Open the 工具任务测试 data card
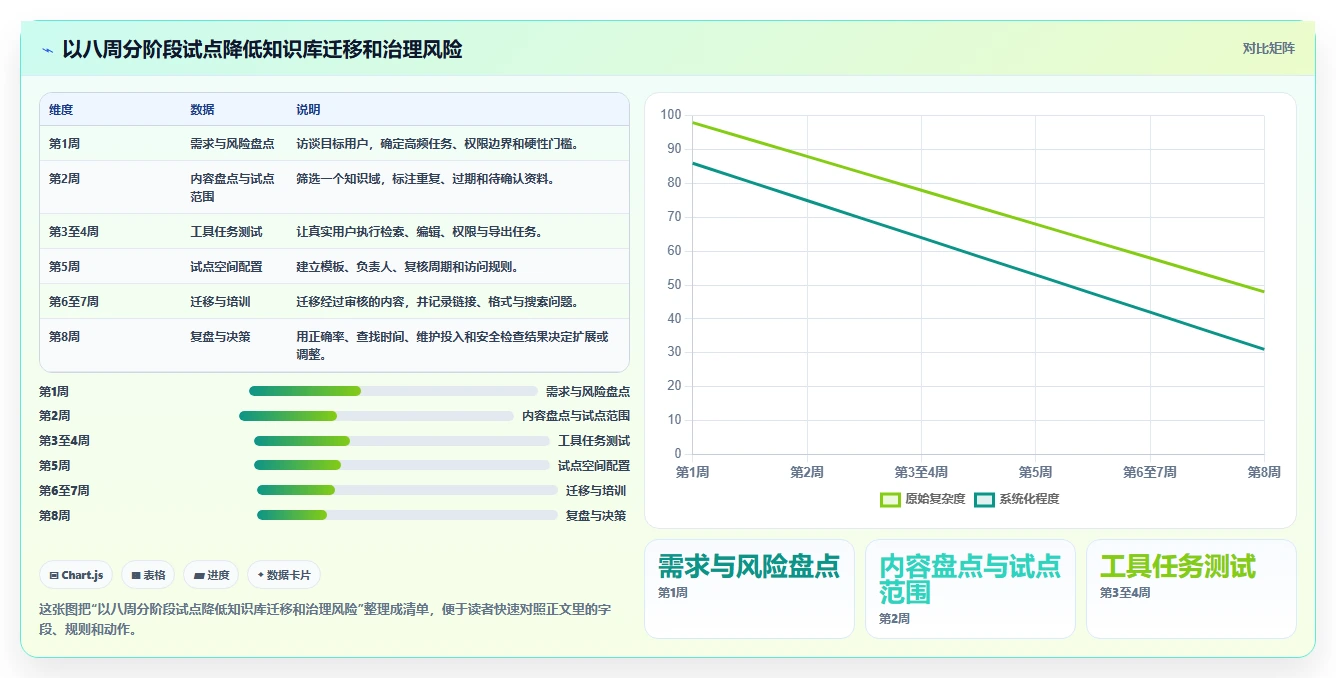Image resolution: width=1336 pixels, height=678 pixels. 1191,588
